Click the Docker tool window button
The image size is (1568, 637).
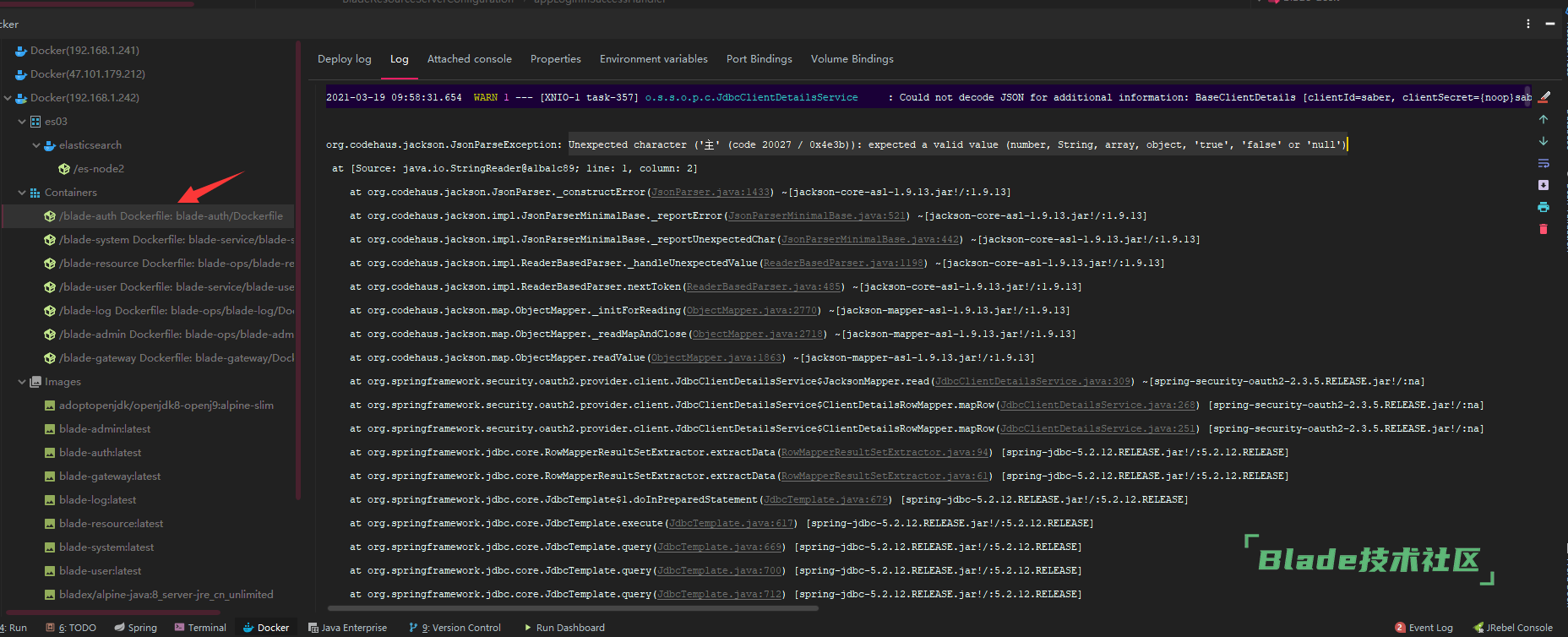pos(265,628)
